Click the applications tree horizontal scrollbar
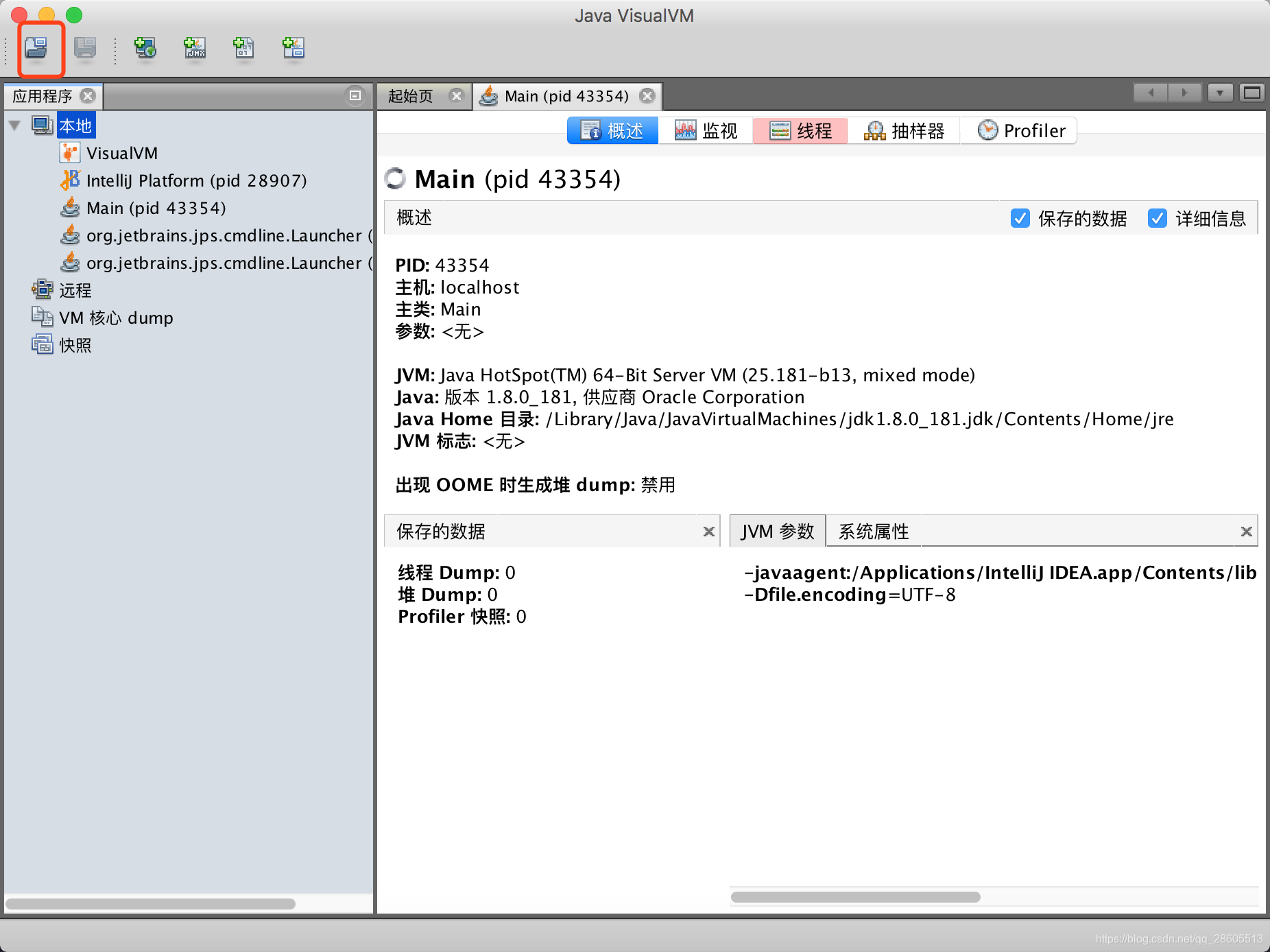This screenshot has width=1270, height=952. [151, 904]
